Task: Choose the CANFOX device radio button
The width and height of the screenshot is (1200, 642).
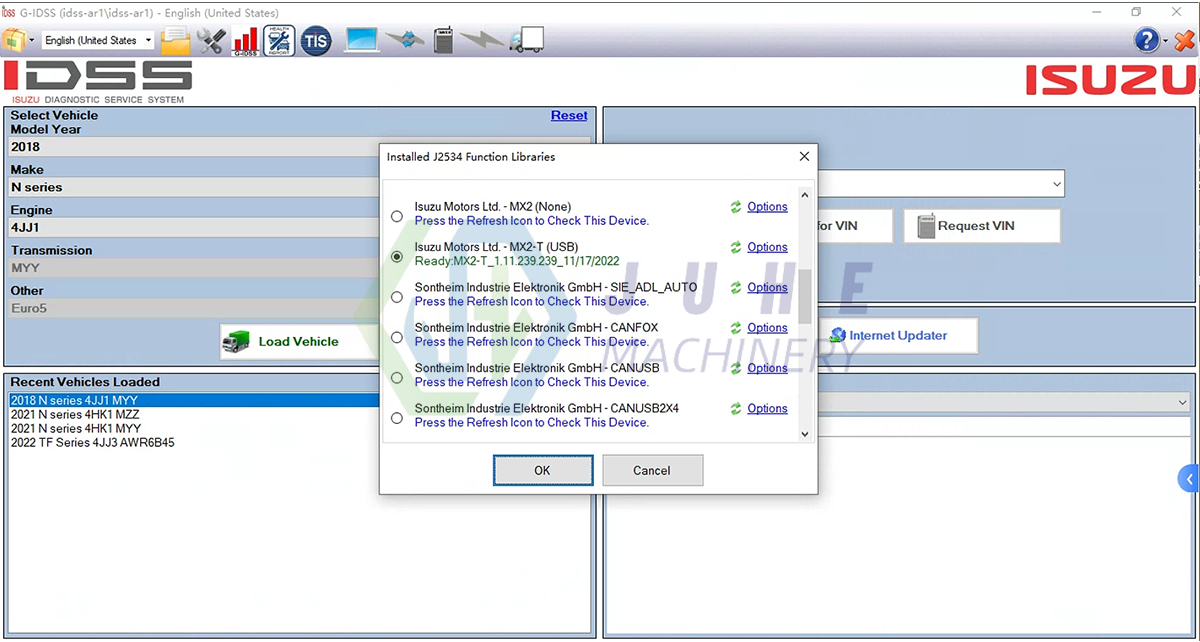Action: [396, 336]
